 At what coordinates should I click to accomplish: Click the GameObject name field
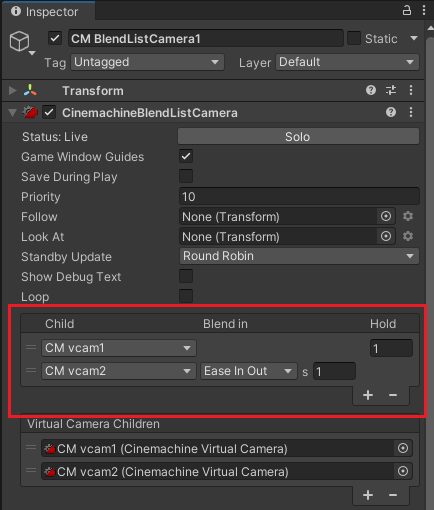[x=206, y=38]
